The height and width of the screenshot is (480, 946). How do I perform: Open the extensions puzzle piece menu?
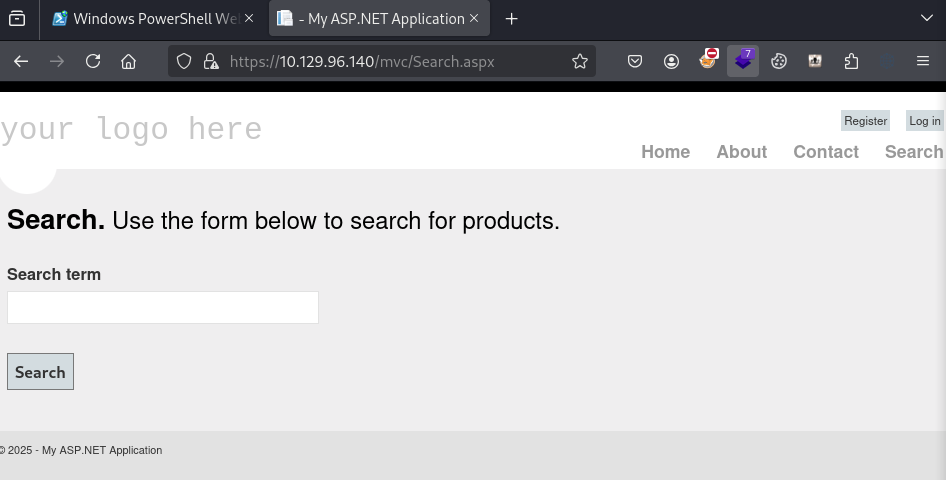(851, 61)
